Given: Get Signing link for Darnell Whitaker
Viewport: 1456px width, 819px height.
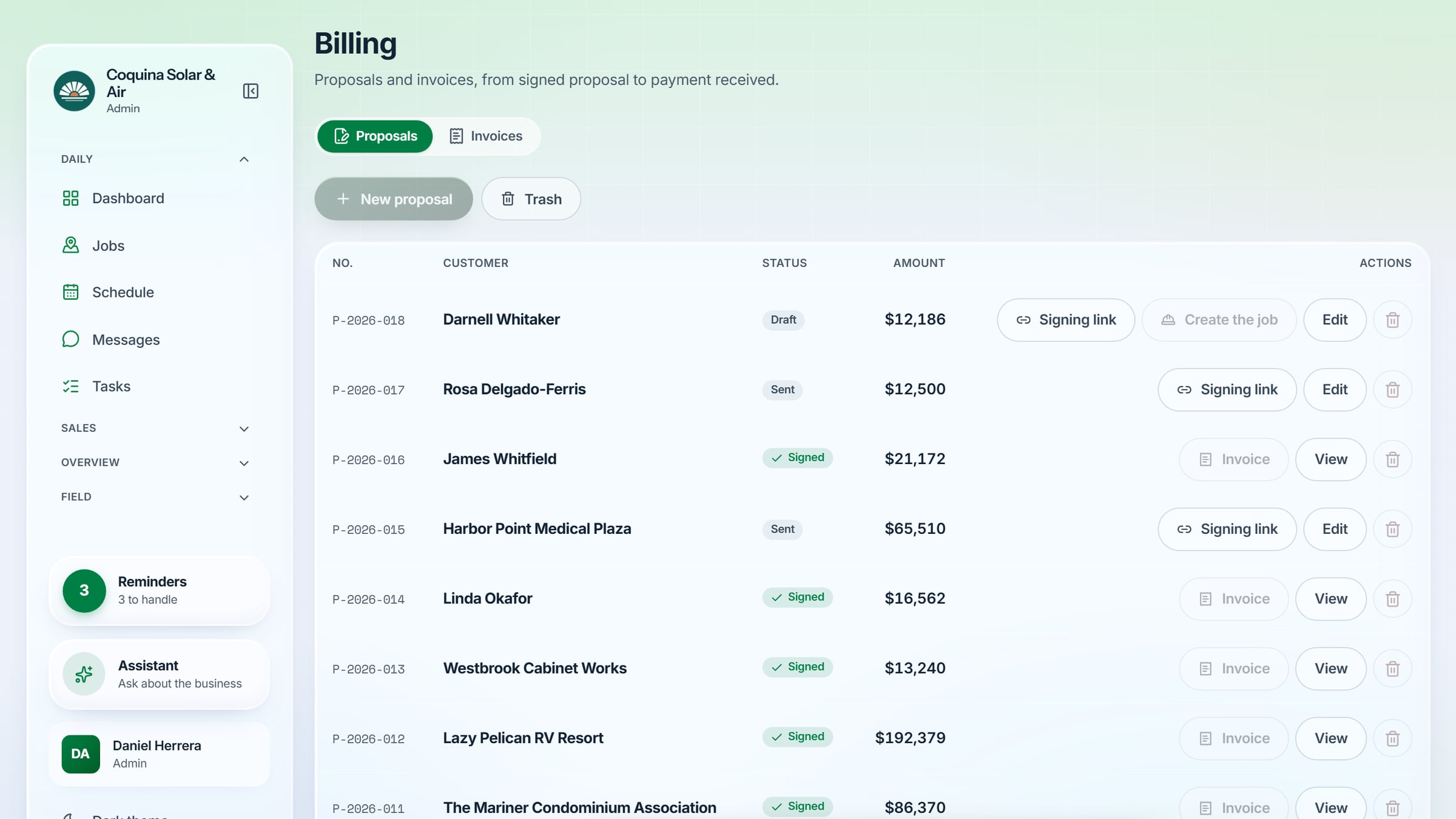Looking at the screenshot, I should [x=1066, y=320].
